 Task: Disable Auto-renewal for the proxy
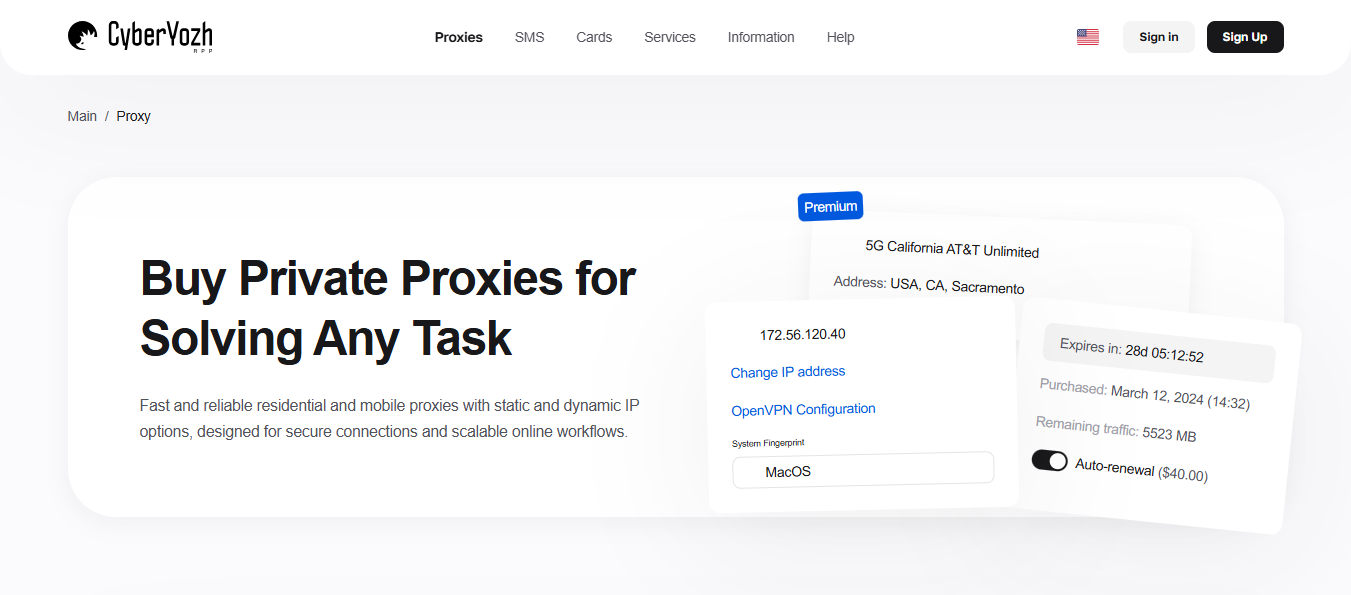click(x=1050, y=460)
